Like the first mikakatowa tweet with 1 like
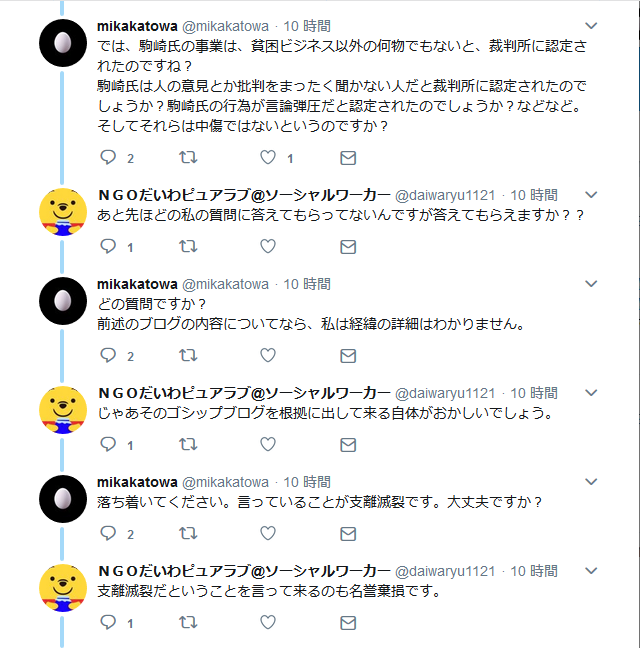The width and height of the screenshot is (640, 648). click(267, 158)
